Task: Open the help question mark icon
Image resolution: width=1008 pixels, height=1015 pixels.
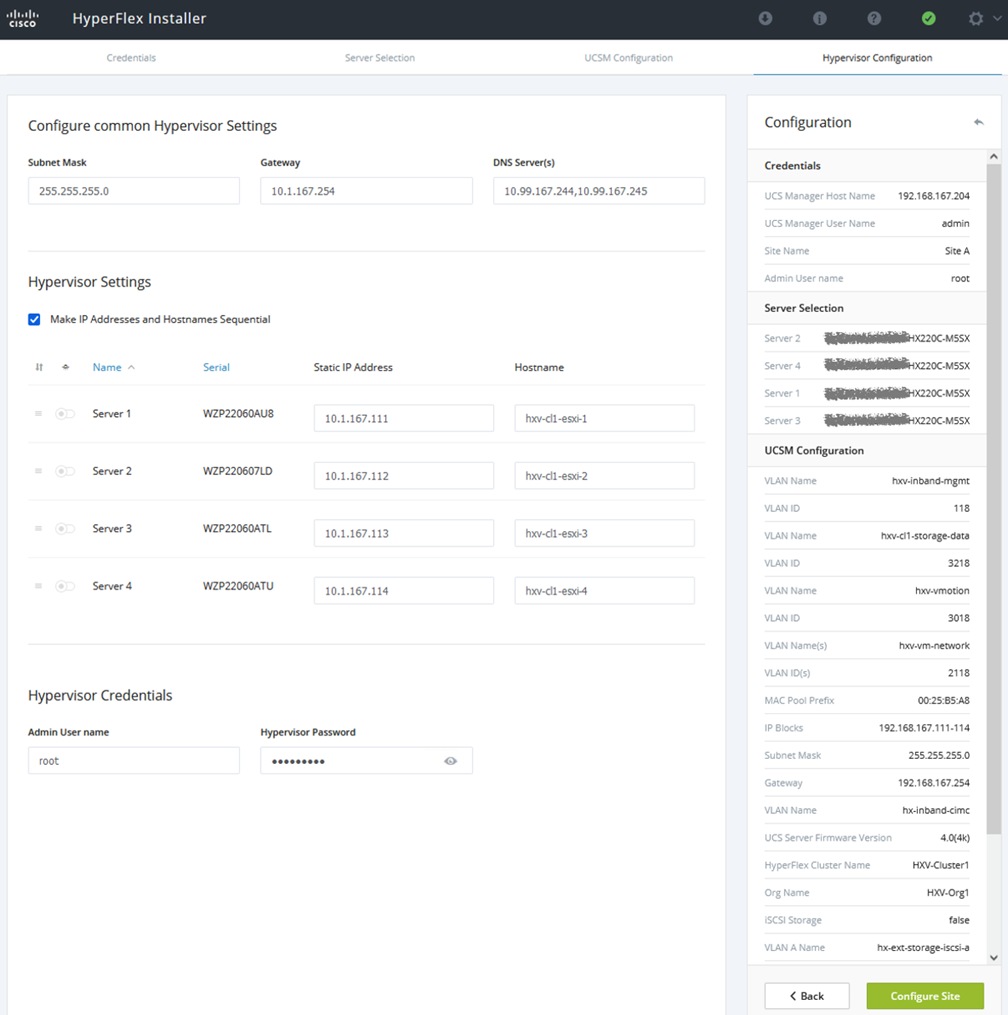Action: 874,18
